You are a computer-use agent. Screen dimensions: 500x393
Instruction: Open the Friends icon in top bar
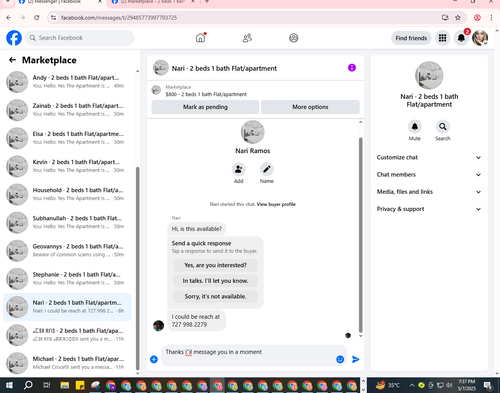(247, 38)
